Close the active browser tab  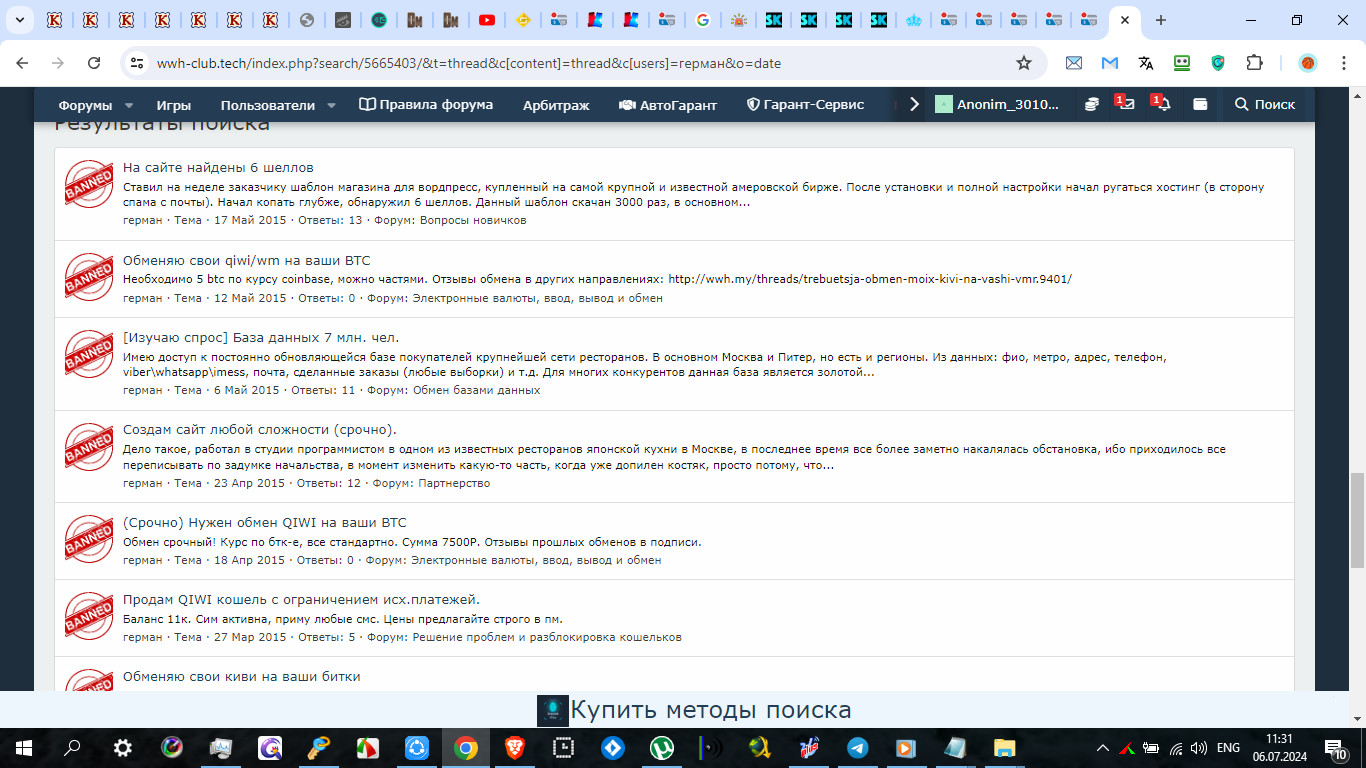tap(1125, 20)
